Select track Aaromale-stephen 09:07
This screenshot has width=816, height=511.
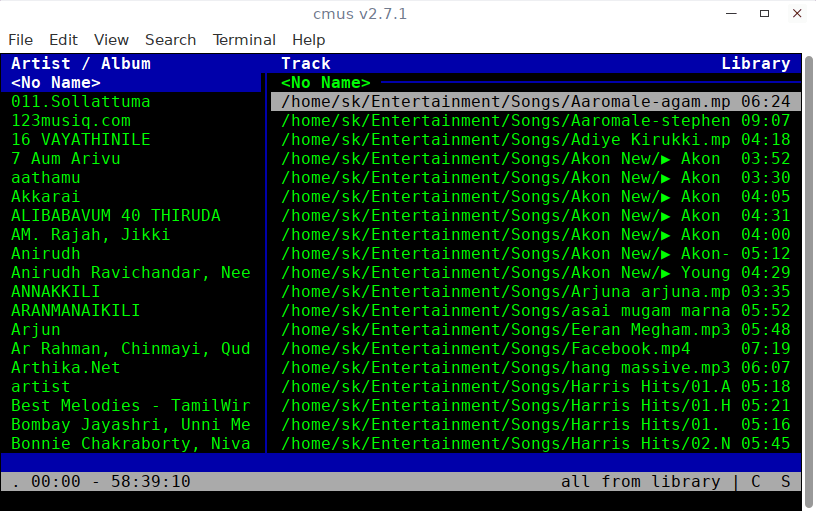536,121
